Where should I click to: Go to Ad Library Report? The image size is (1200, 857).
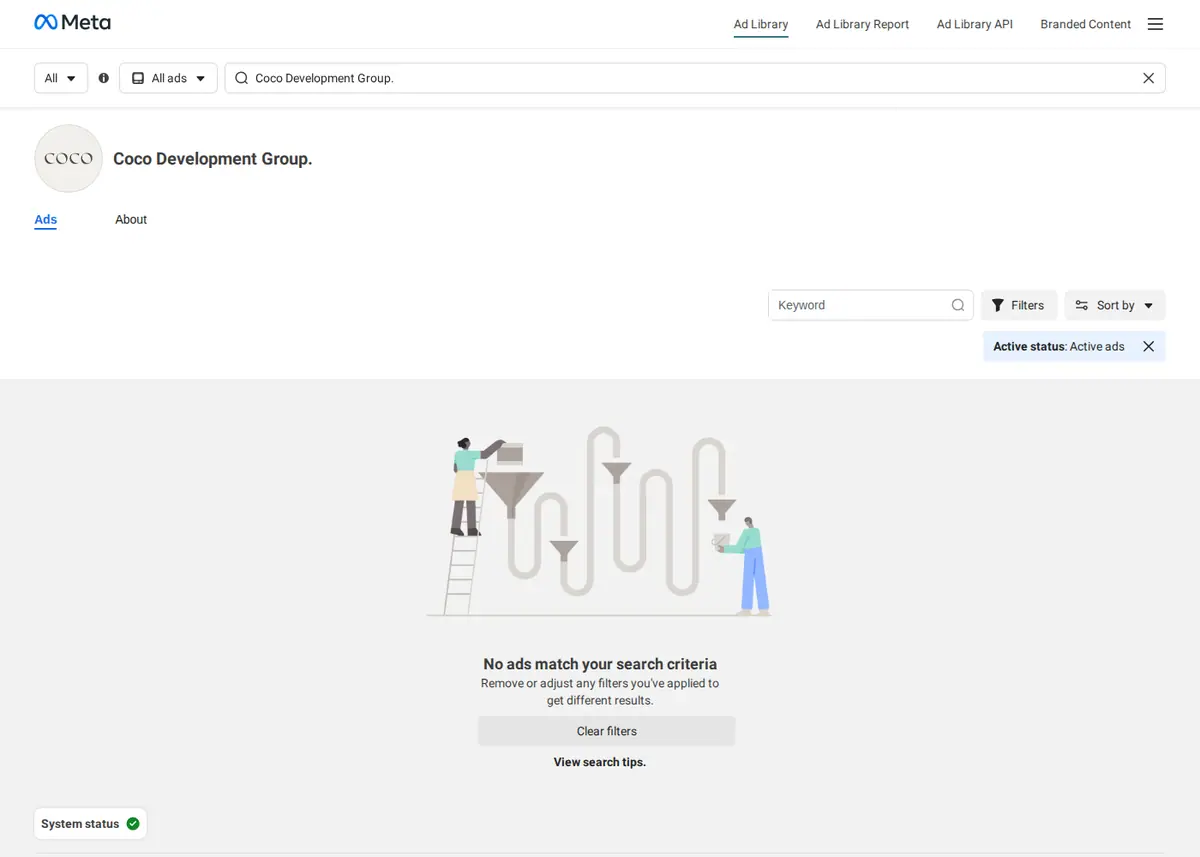[862, 24]
